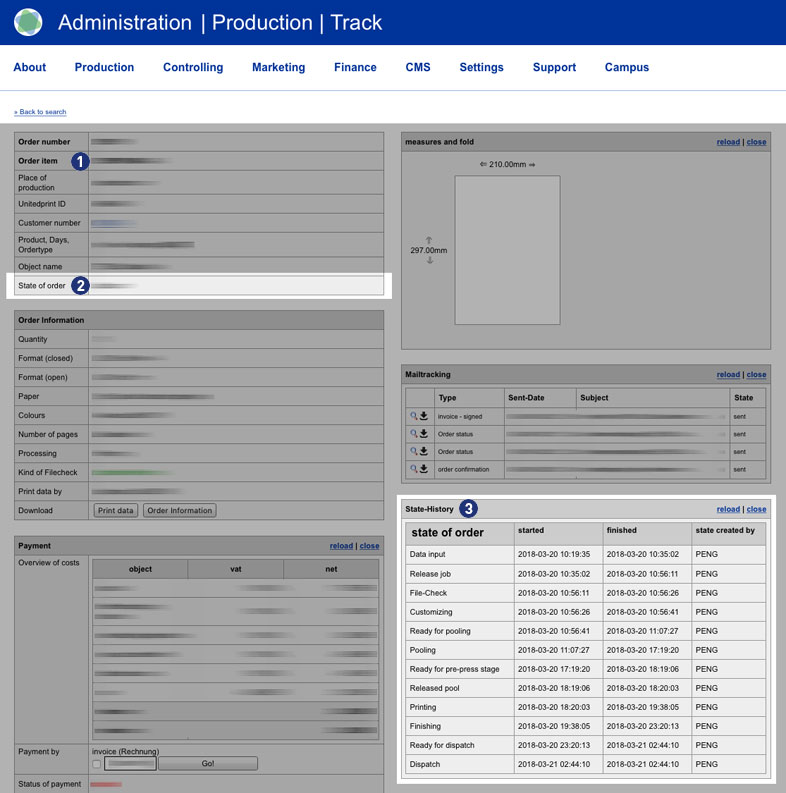Download the order confirmation mail
This screenshot has width=786, height=793.
click(424, 469)
